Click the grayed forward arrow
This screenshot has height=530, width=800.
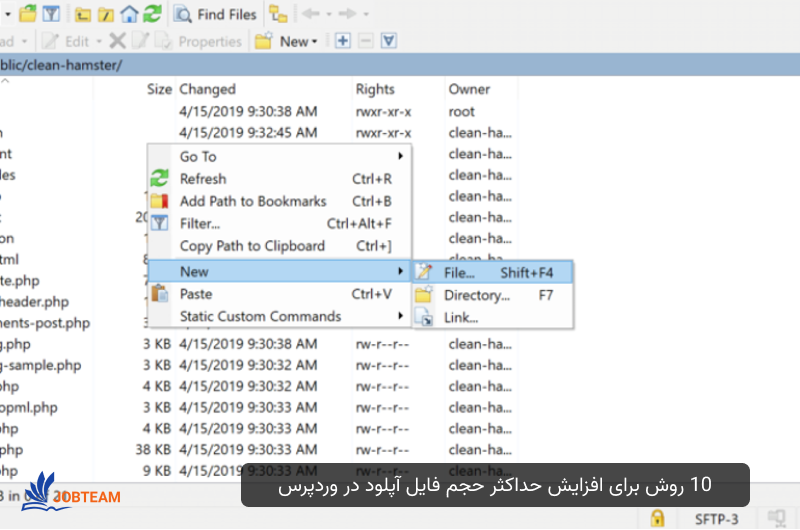[x=347, y=14]
